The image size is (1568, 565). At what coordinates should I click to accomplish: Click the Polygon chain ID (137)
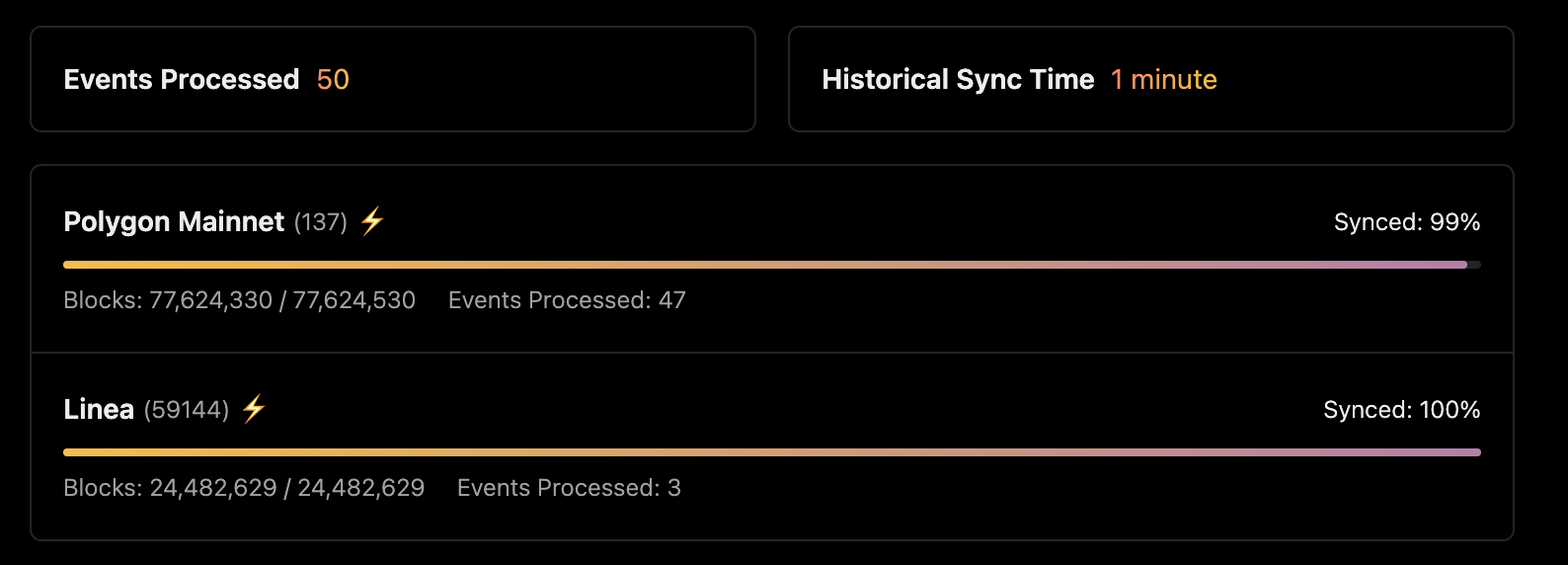[320, 222]
